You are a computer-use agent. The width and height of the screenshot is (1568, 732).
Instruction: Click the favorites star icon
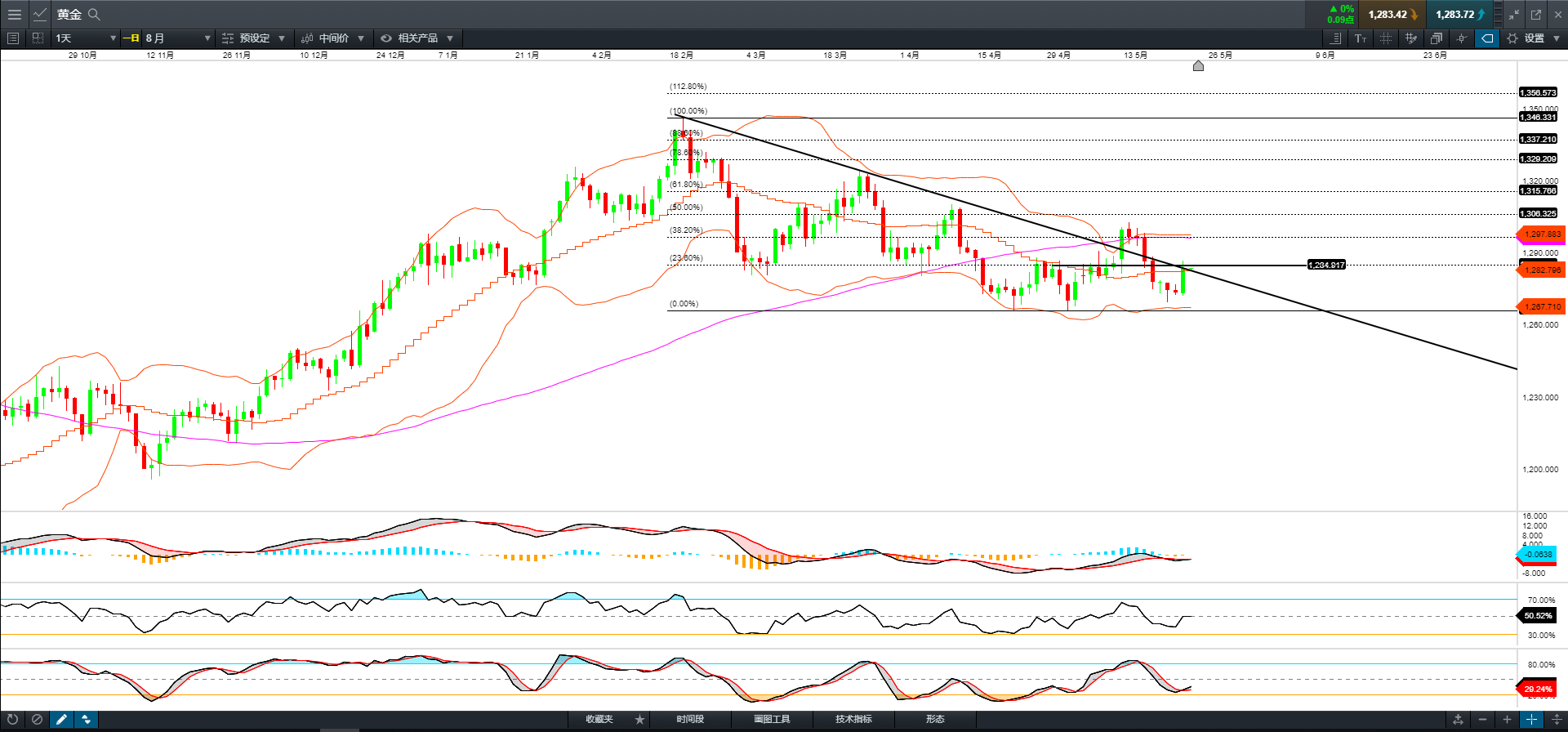[x=639, y=720]
